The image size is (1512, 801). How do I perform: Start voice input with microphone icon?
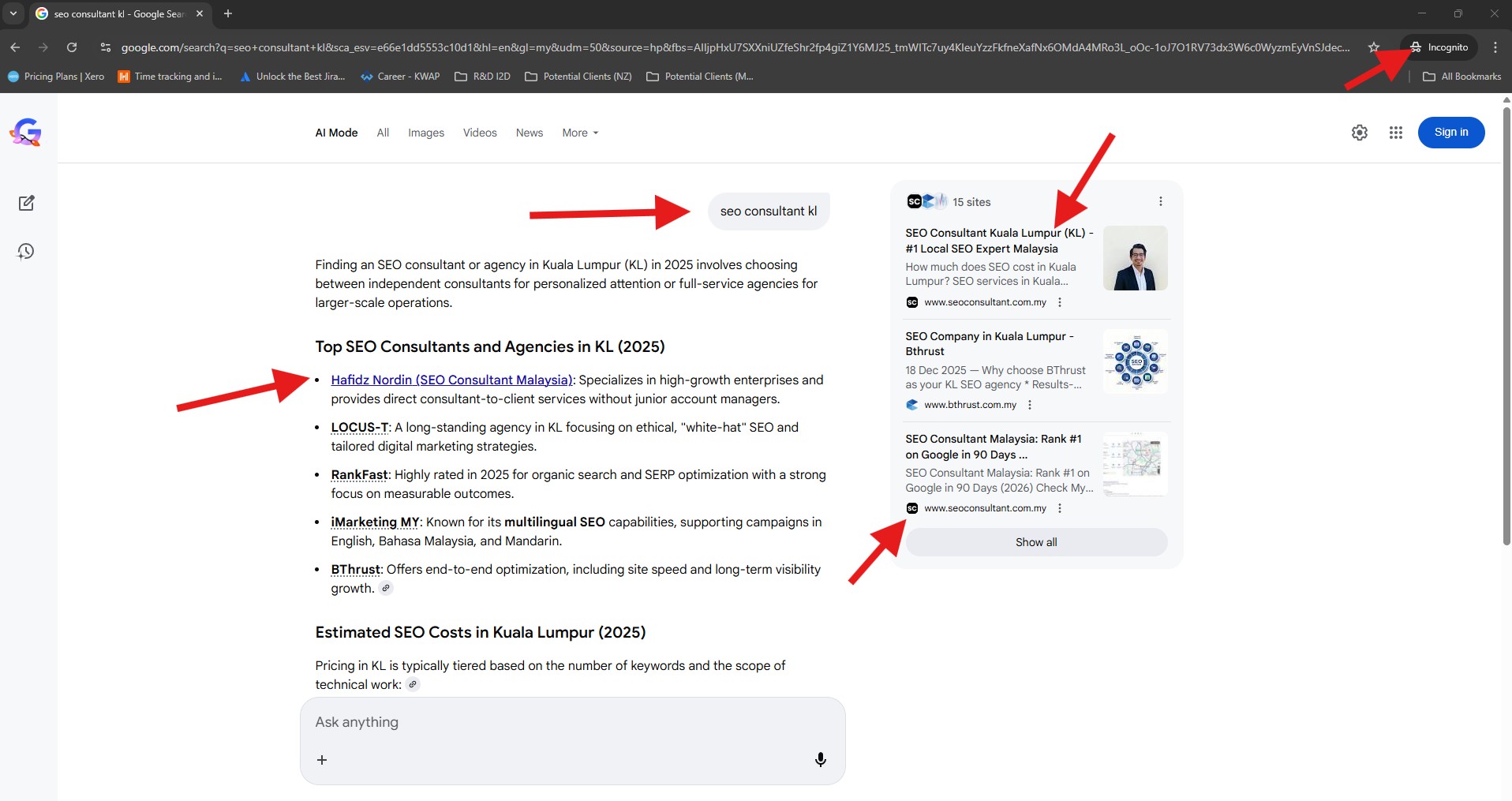[821, 759]
